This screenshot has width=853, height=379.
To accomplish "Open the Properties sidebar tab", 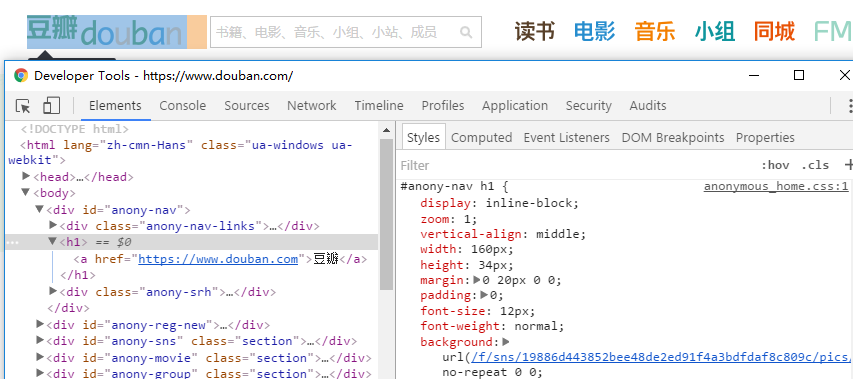I will [x=765, y=138].
